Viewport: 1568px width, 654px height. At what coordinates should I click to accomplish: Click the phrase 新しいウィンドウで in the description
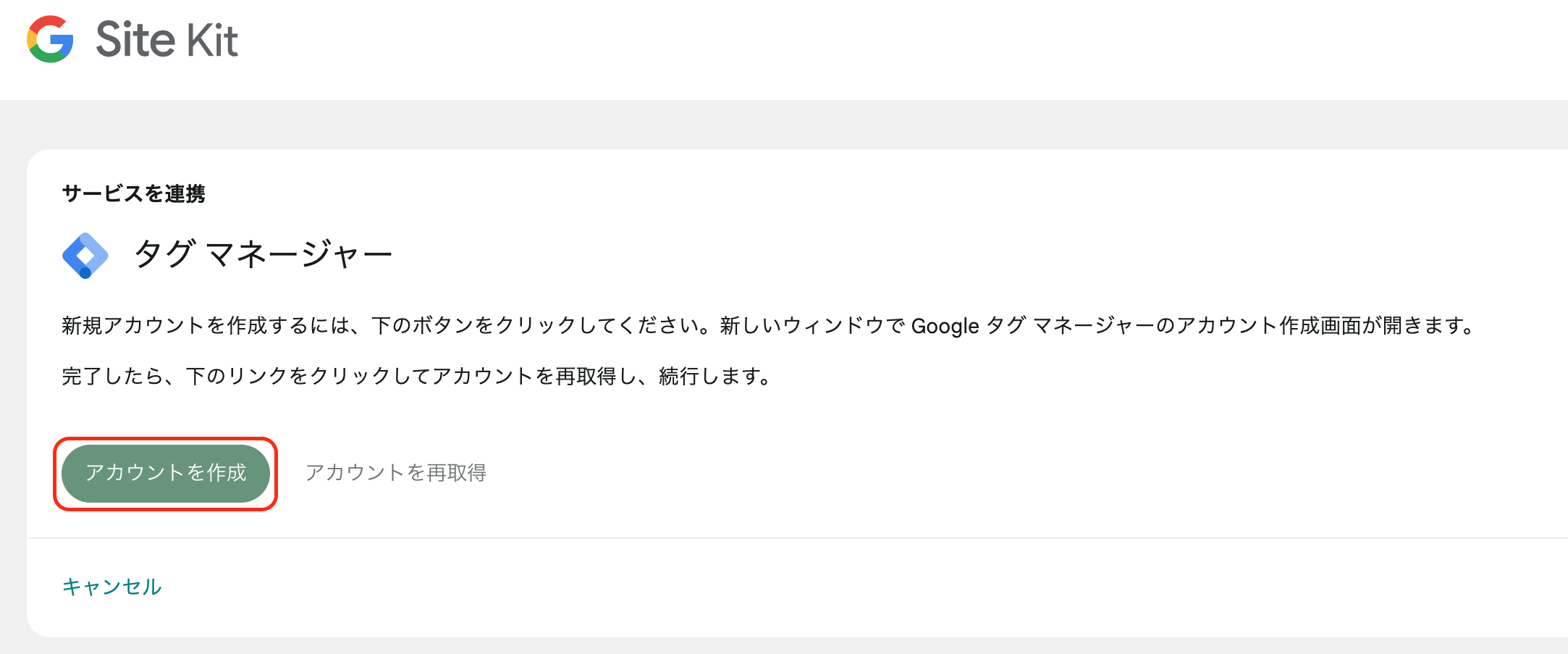coord(812,326)
